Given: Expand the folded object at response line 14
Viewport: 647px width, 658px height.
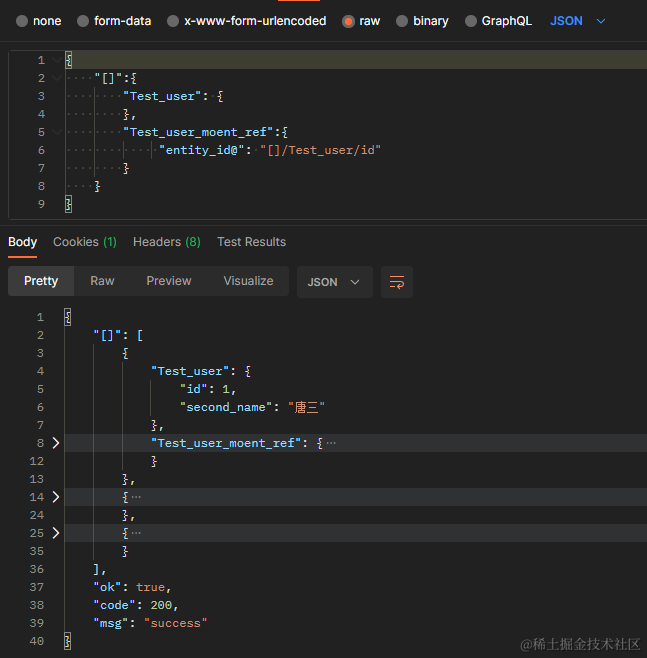Looking at the screenshot, I should pyautogui.click(x=56, y=497).
